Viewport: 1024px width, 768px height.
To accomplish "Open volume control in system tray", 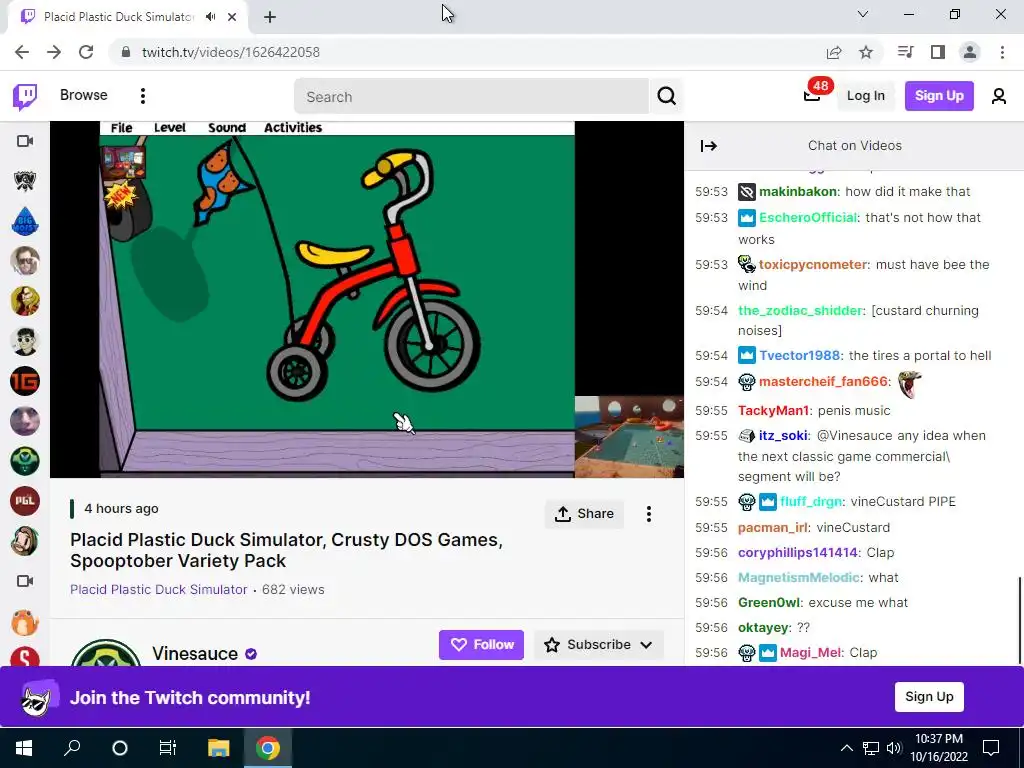I will coord(894,748).
